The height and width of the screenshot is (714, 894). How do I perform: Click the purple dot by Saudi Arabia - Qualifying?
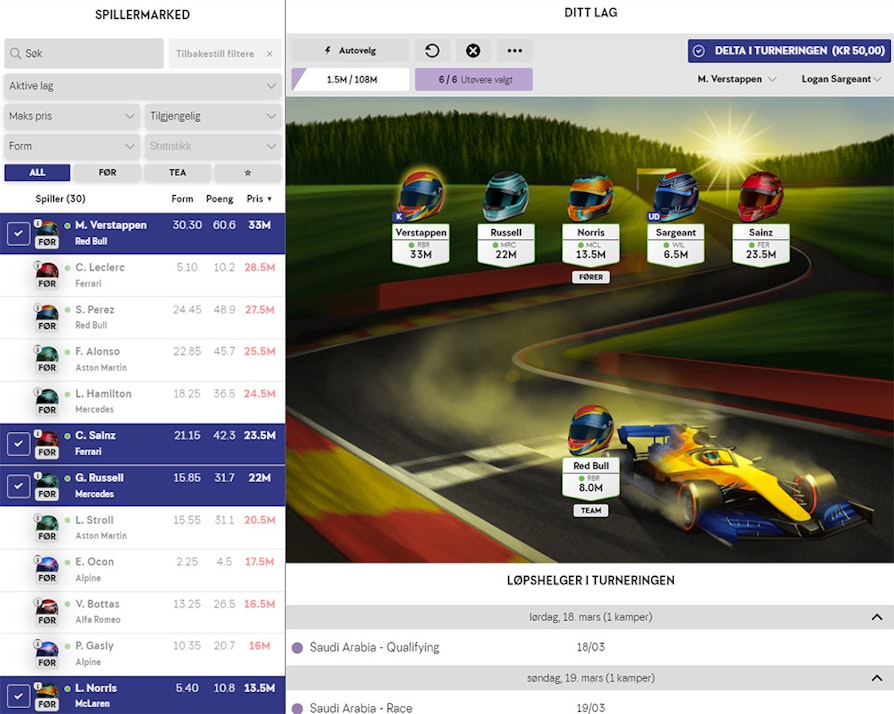tap(297, 648)
